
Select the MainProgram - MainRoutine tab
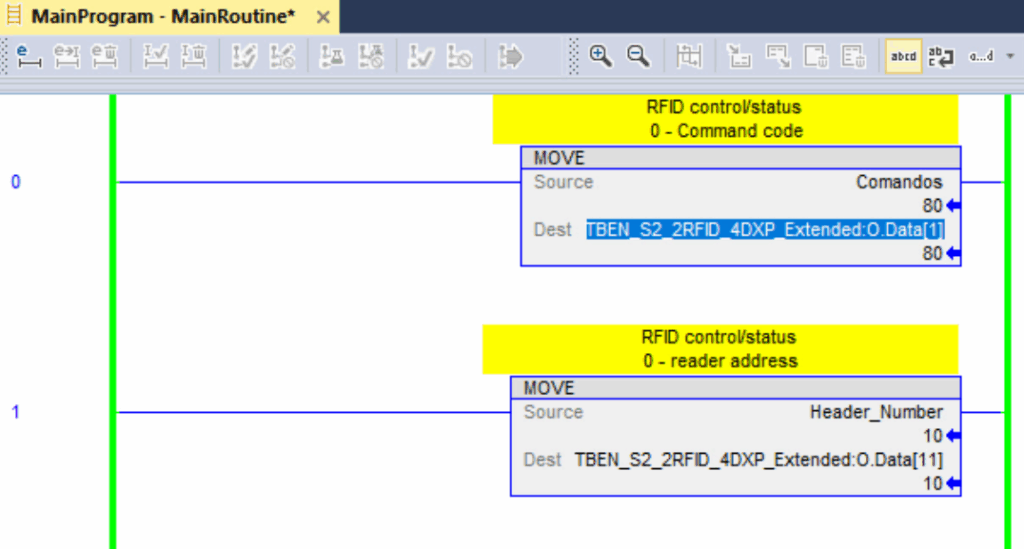coord(160,17)
